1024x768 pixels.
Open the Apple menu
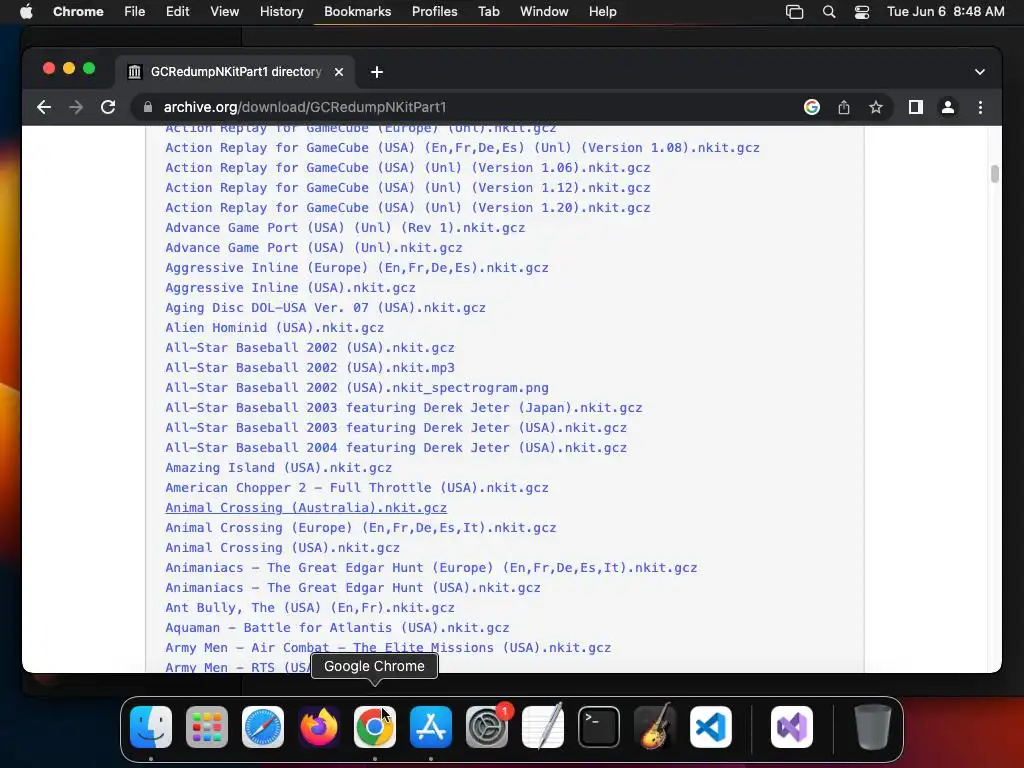(26, 12)
